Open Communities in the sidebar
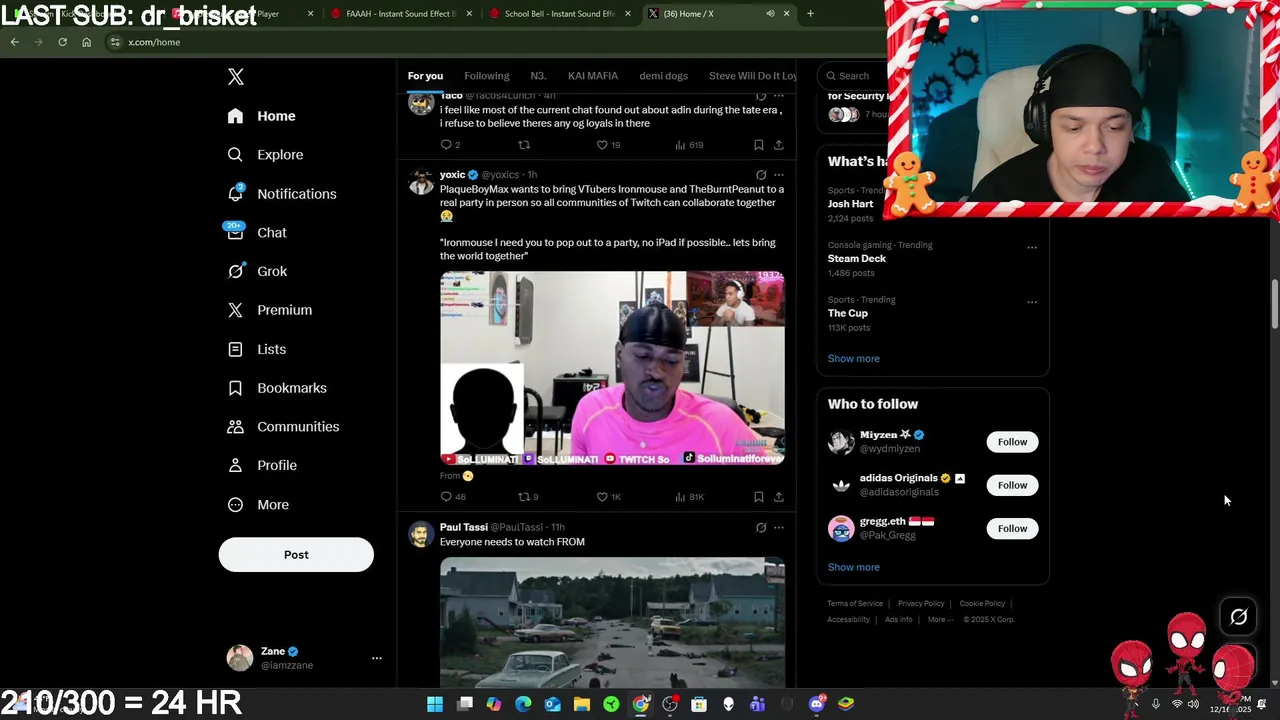1280x720 pixels. pos(283,427)
